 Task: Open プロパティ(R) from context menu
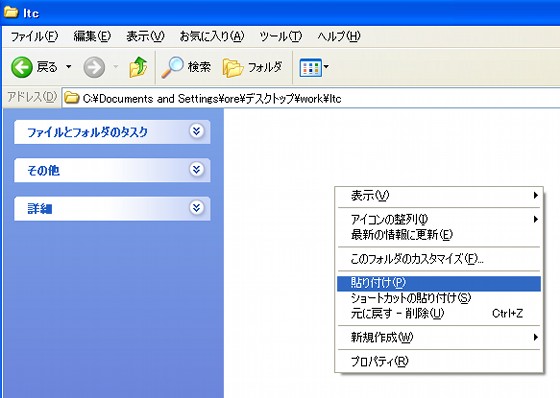click(439, 362)
